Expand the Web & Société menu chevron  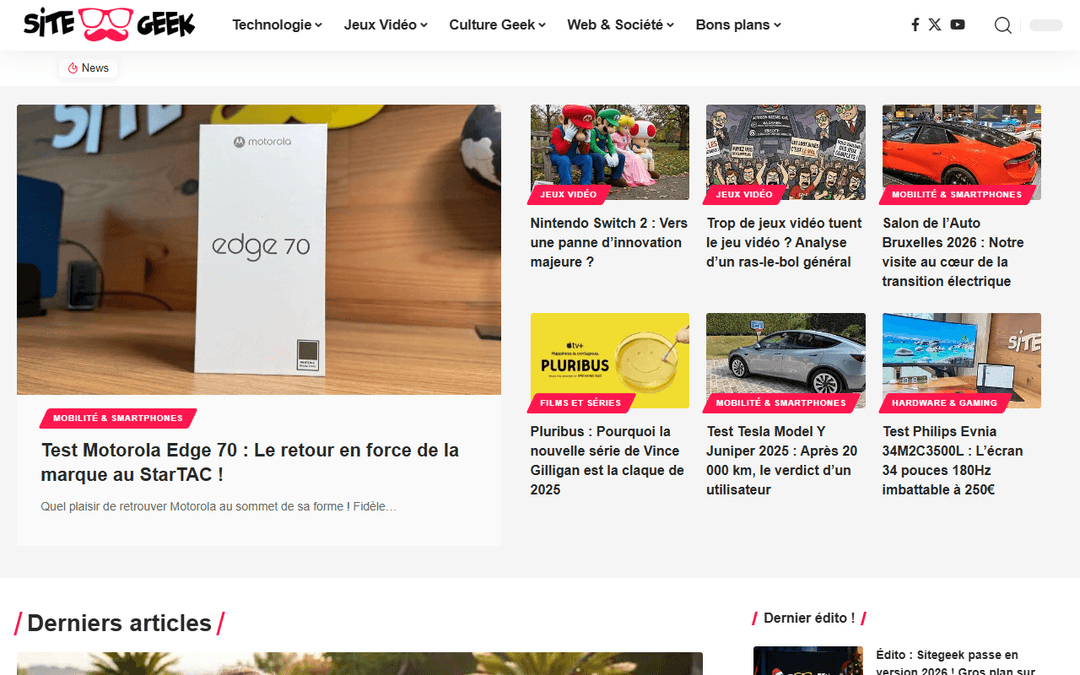pos(670,25)
